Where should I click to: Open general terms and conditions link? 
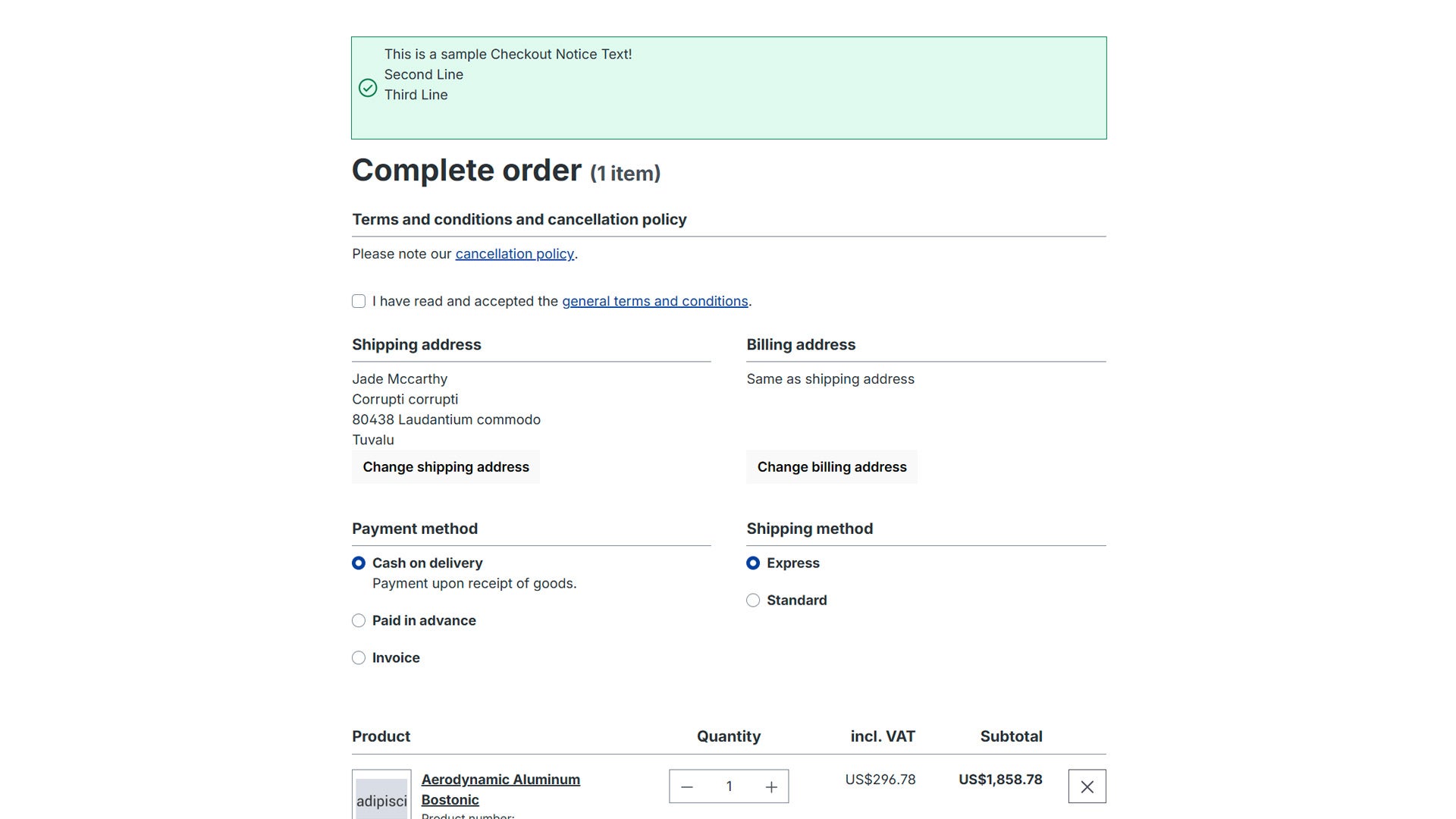(654, 301)
